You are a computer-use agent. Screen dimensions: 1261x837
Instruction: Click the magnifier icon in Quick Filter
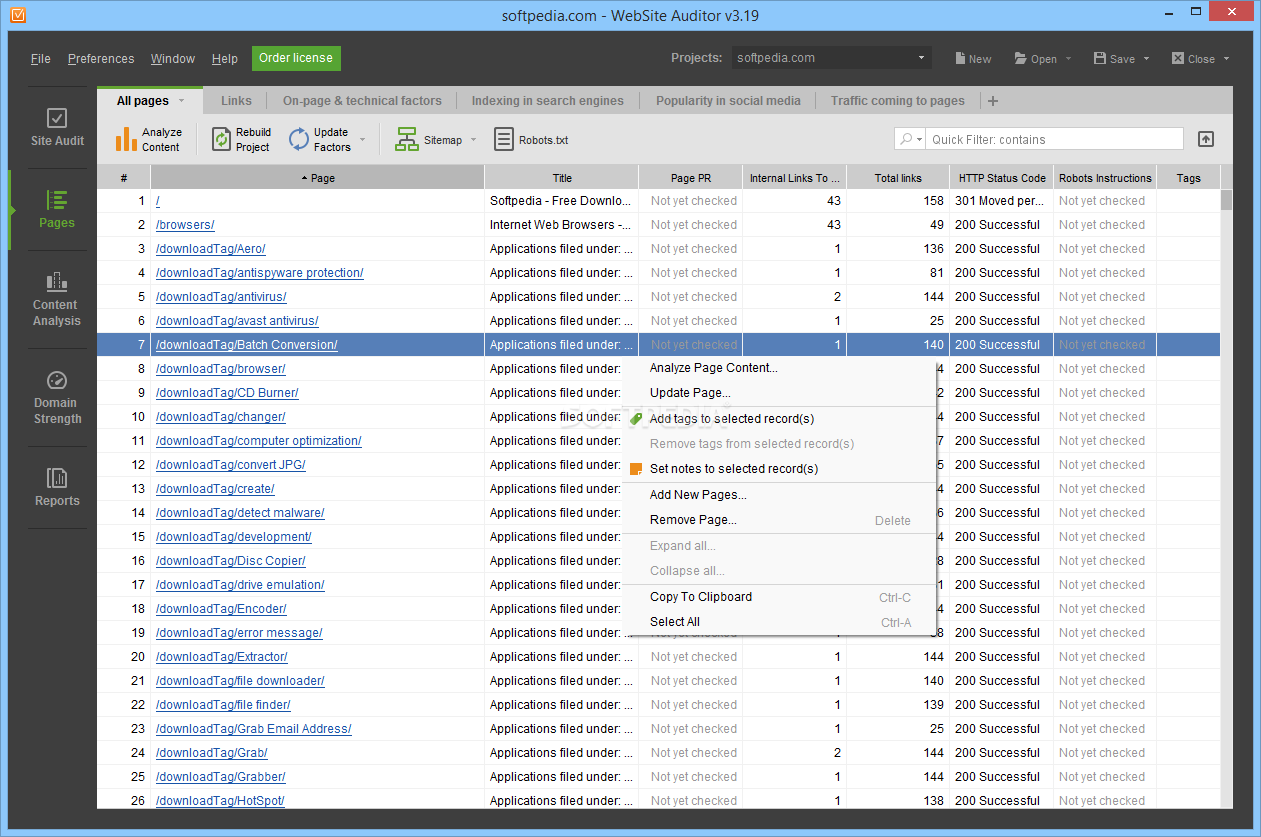click(906, 139)
